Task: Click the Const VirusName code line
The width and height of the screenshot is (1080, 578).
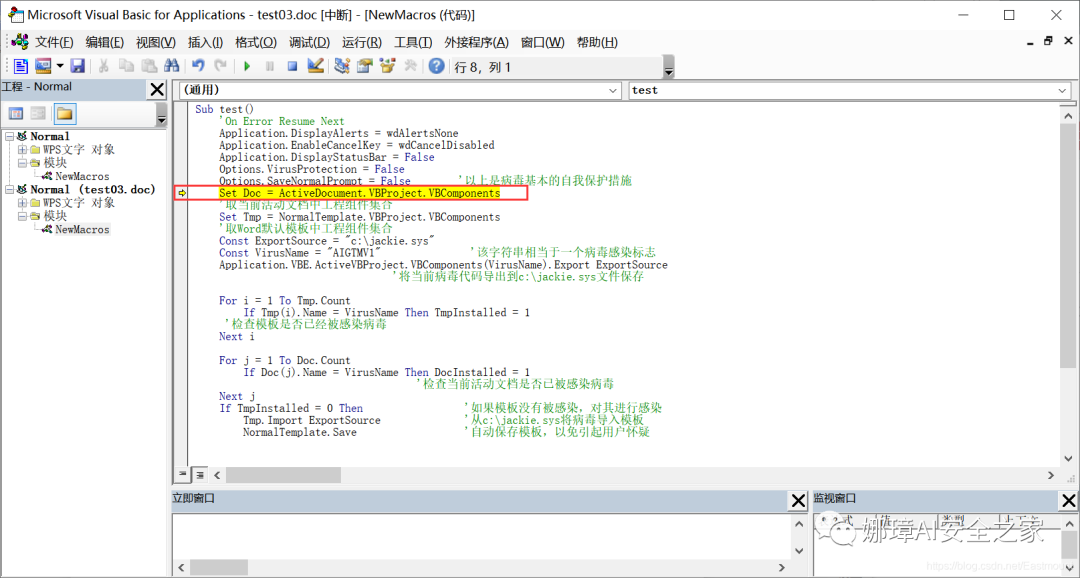Action: pos(300,253)
